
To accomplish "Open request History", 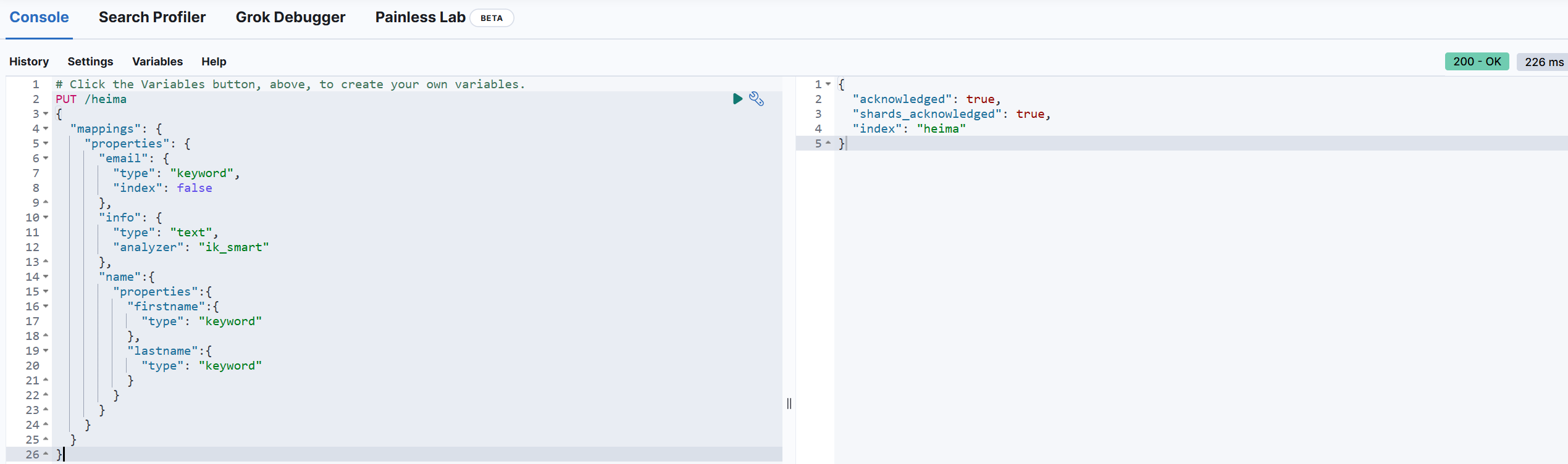I will pos(29,62).
